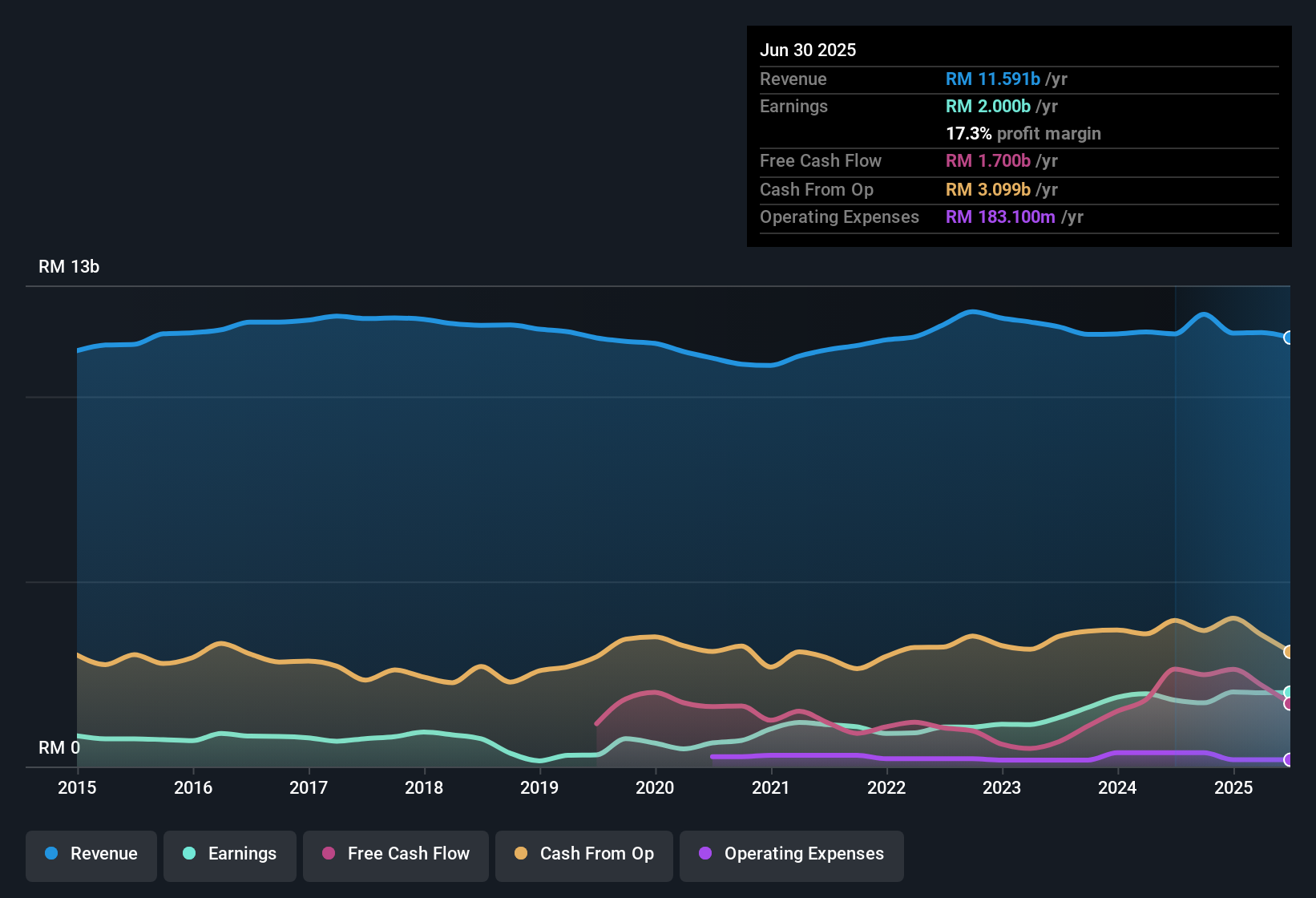Toggle Operating Expenses legend item
Image resolution: width=1316 pixels, height=898 pixels.
tap(791, 854)
